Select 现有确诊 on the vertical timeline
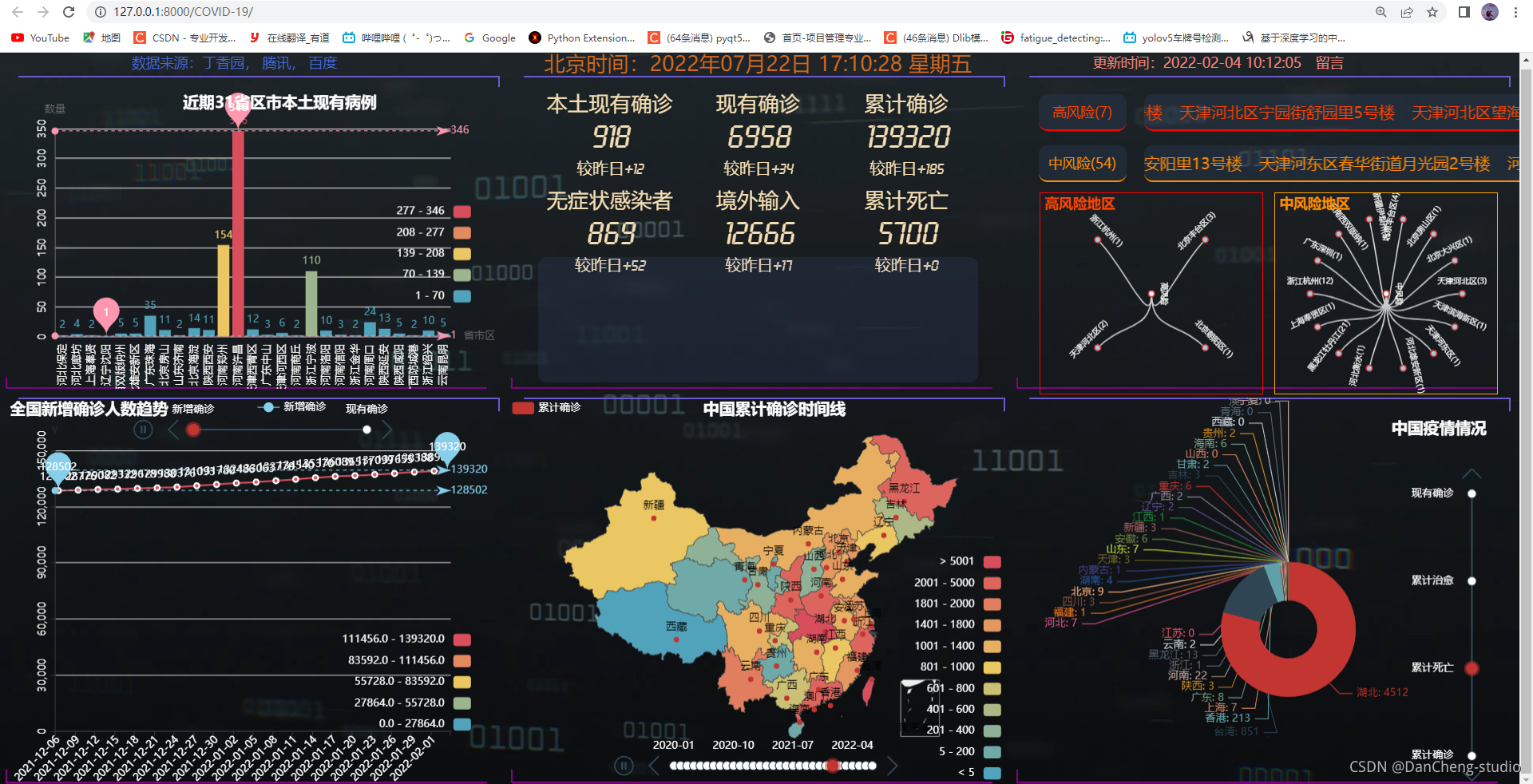The width and height of the screenshot is (1533, 784). tap(1472, 493)
